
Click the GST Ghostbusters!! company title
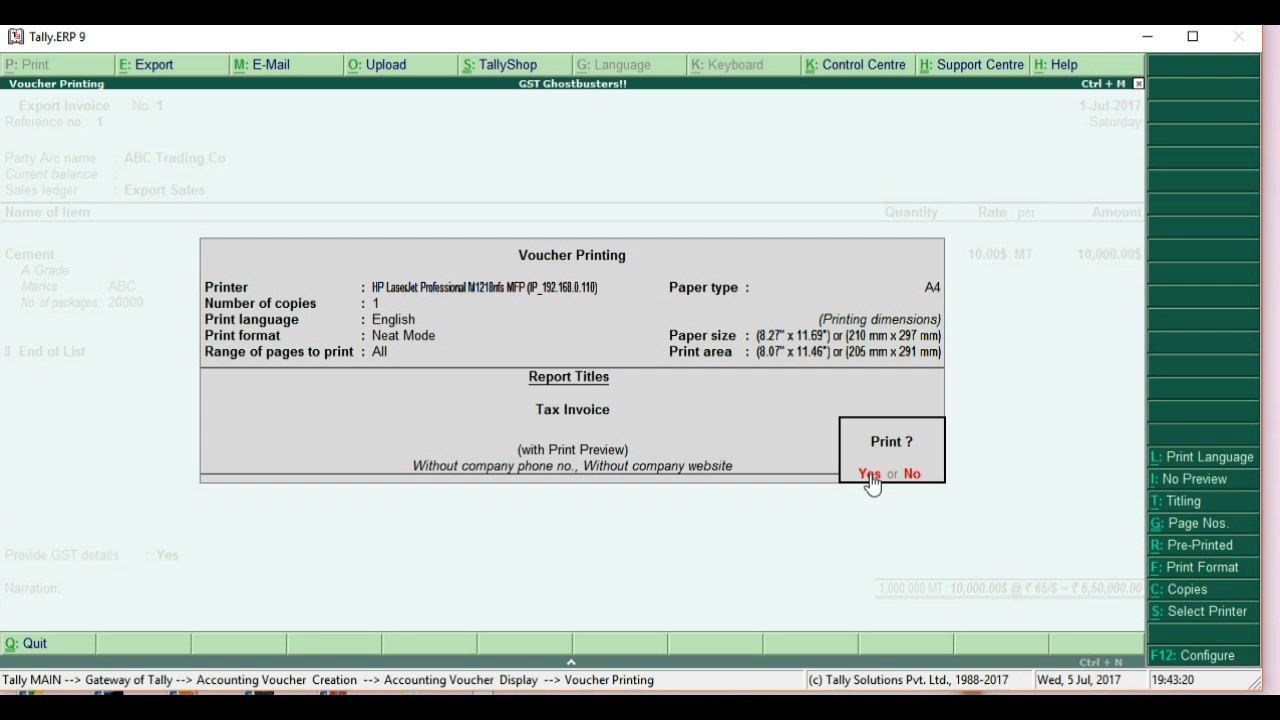click(572, 84)
